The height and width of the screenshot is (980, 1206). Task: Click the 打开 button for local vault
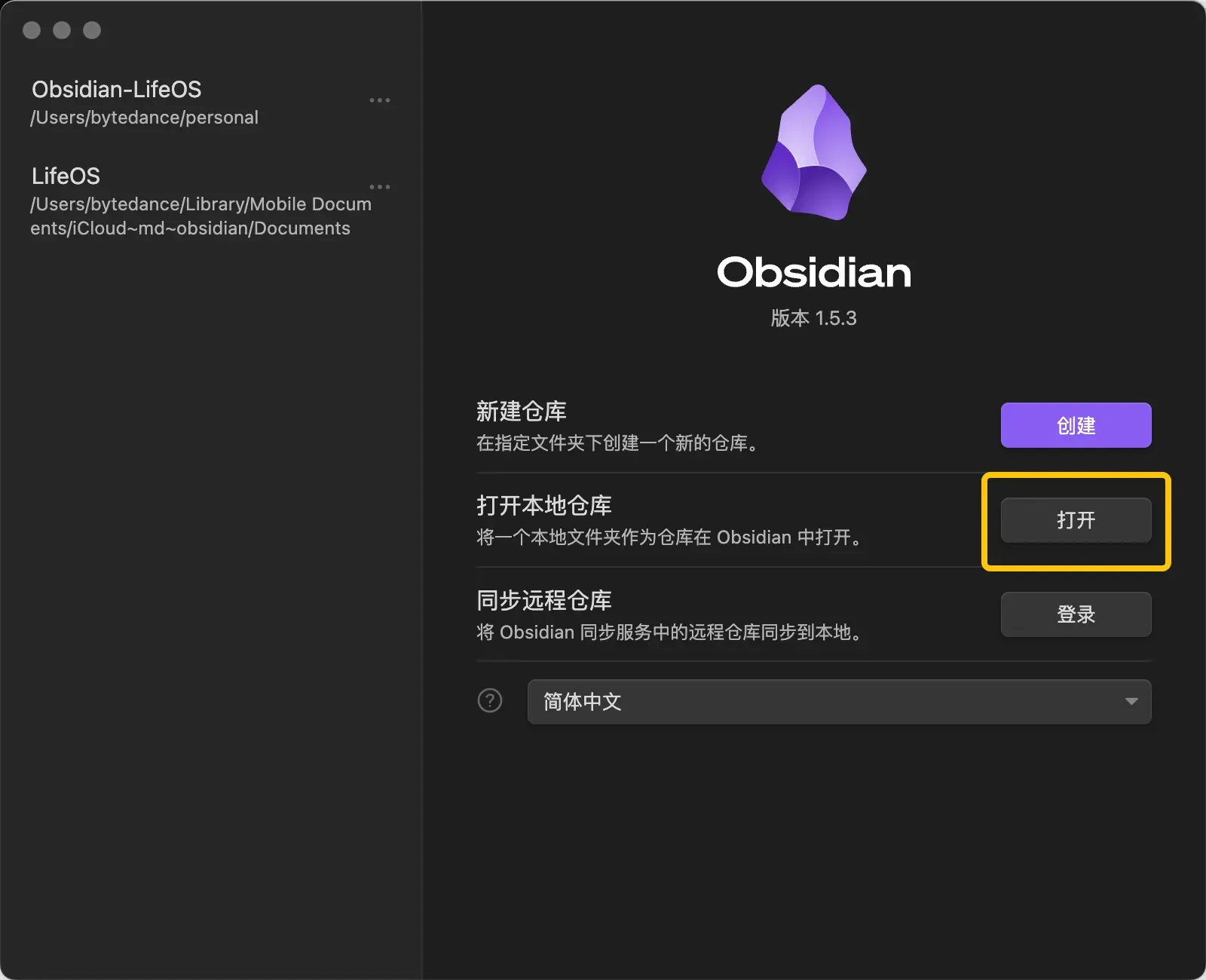point(1076,520)
